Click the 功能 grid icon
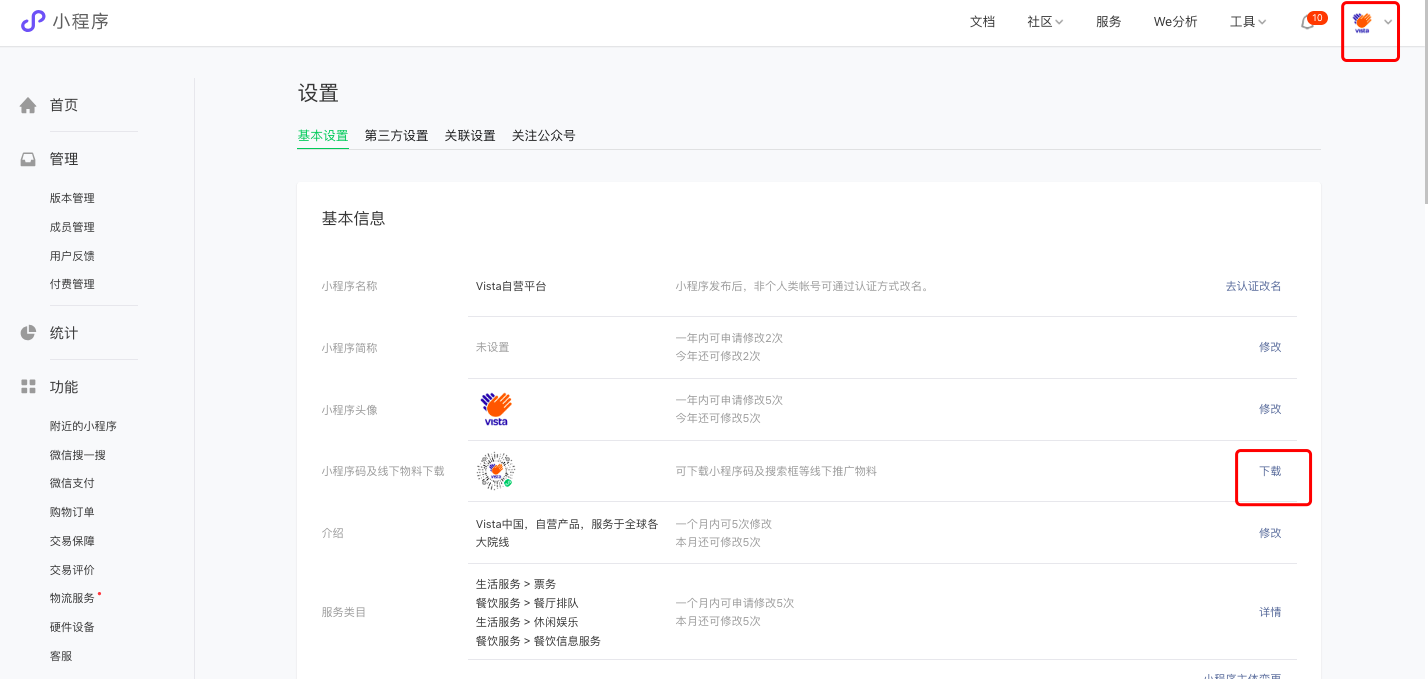This screenshot has width=1428, height=679. (x=28, y=387)
